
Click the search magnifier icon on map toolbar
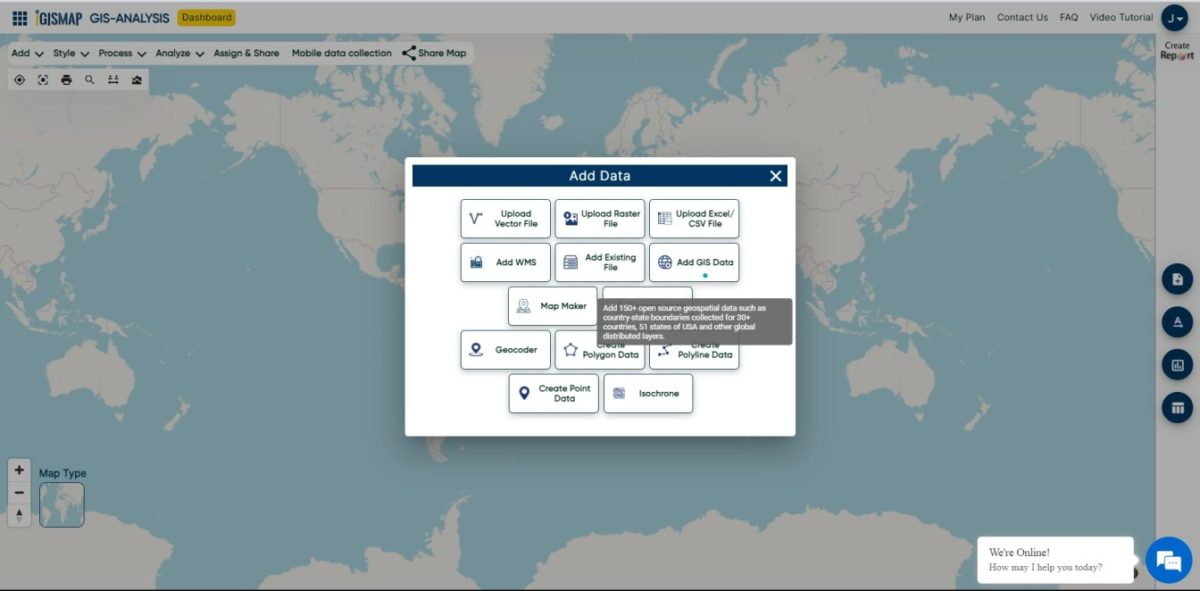(x=89, y=80)
